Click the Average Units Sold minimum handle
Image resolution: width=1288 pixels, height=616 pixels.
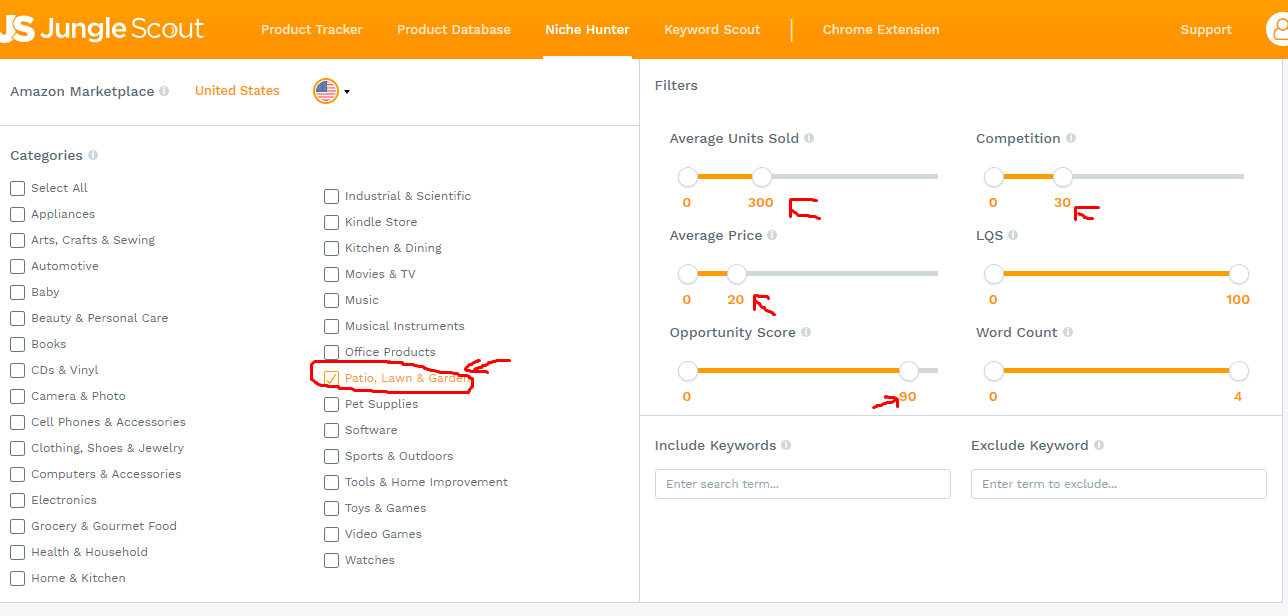[x=688, y=177]
